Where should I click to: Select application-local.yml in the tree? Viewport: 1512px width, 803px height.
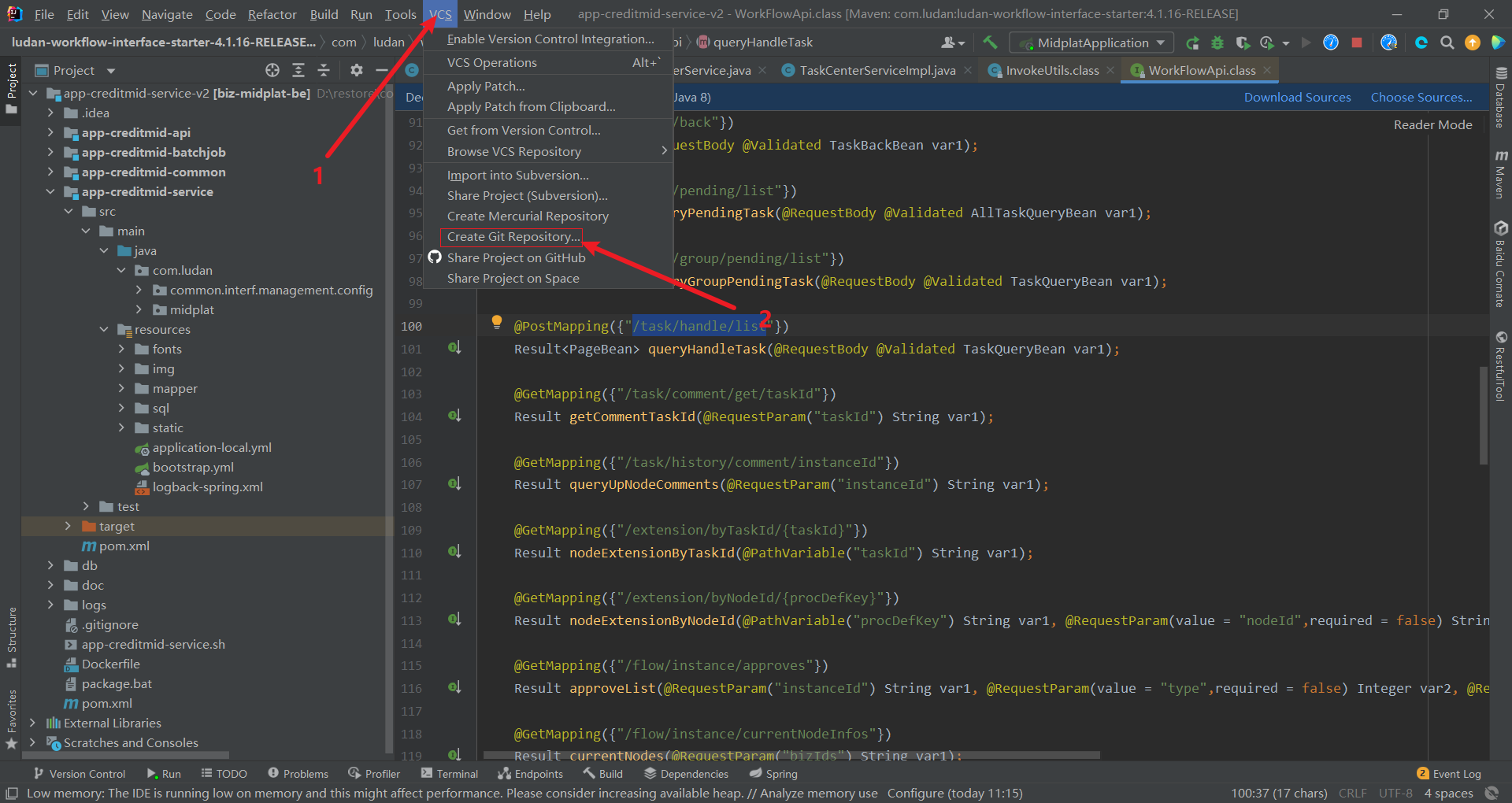(x=212, y=447)
